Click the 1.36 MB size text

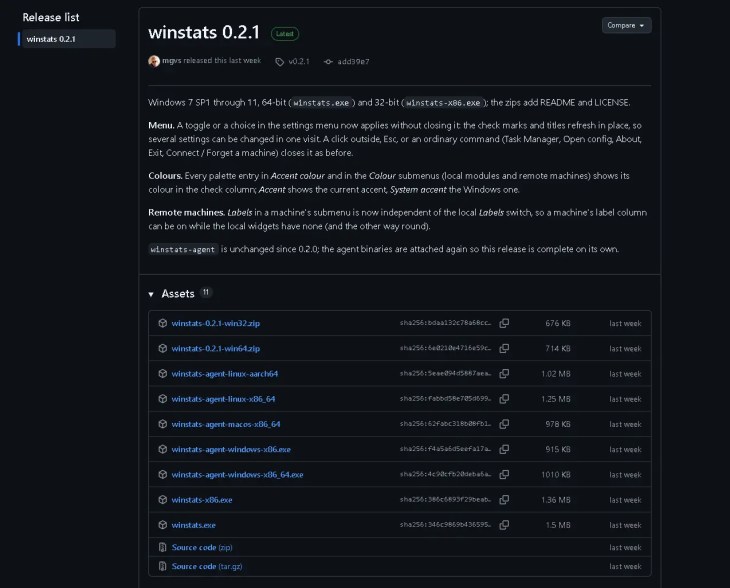pos(556,499)
